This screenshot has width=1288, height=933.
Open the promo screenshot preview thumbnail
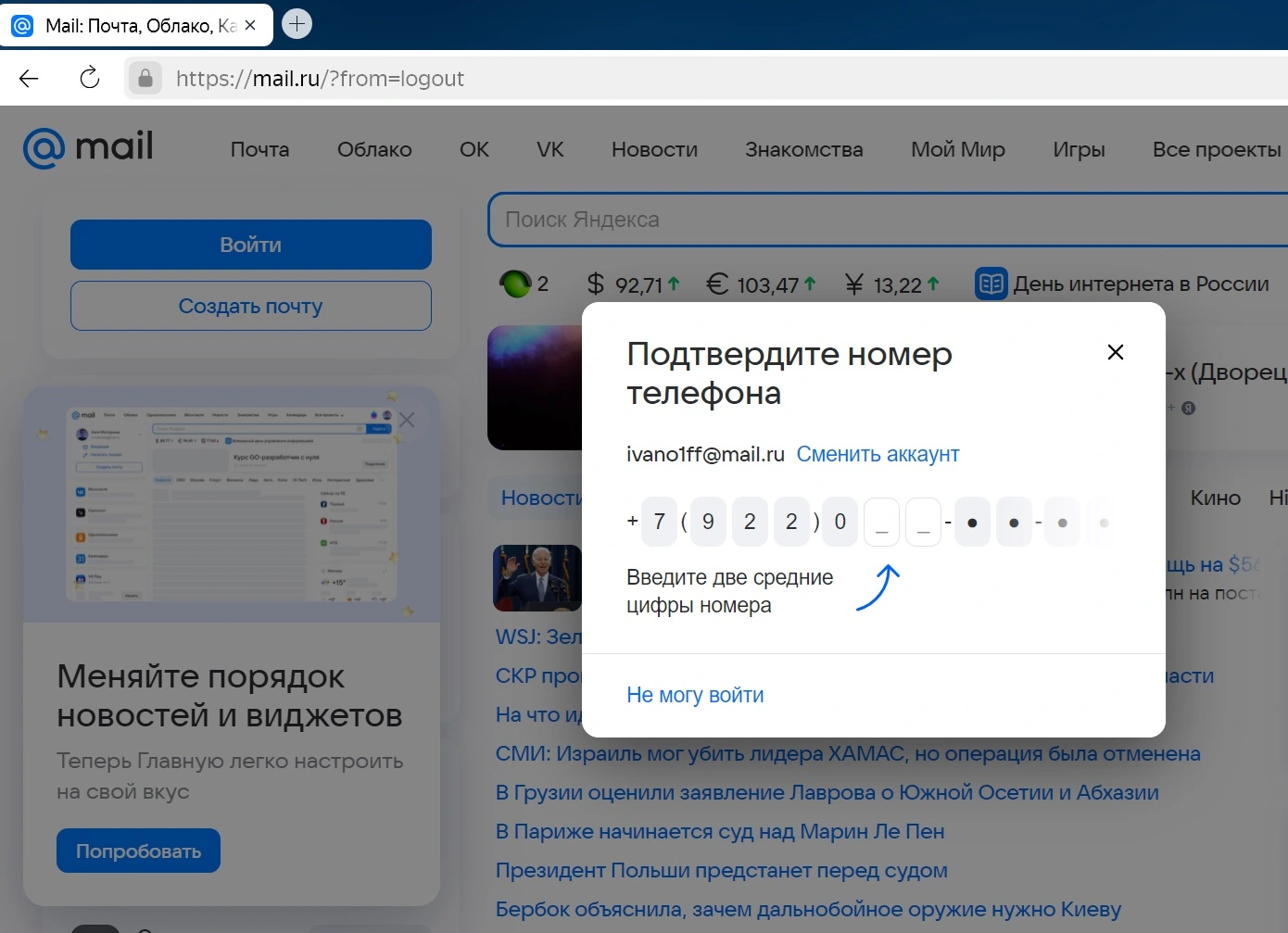(232, 505)
